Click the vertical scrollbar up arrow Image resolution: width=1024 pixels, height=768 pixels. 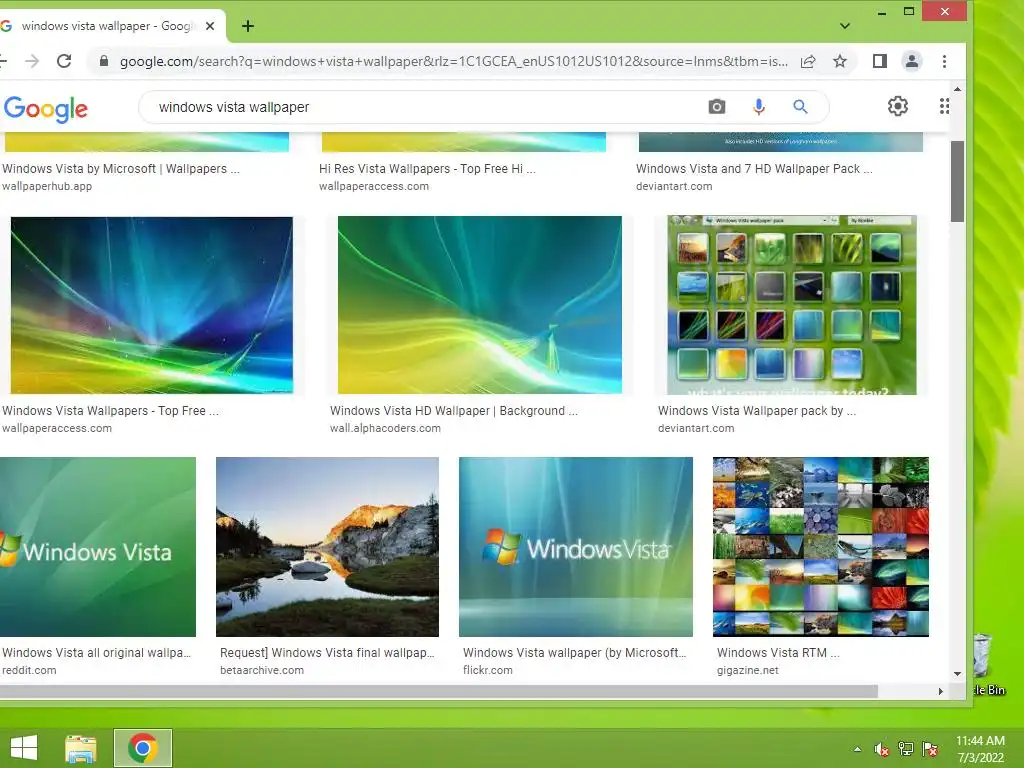click(x=957, y=89)
